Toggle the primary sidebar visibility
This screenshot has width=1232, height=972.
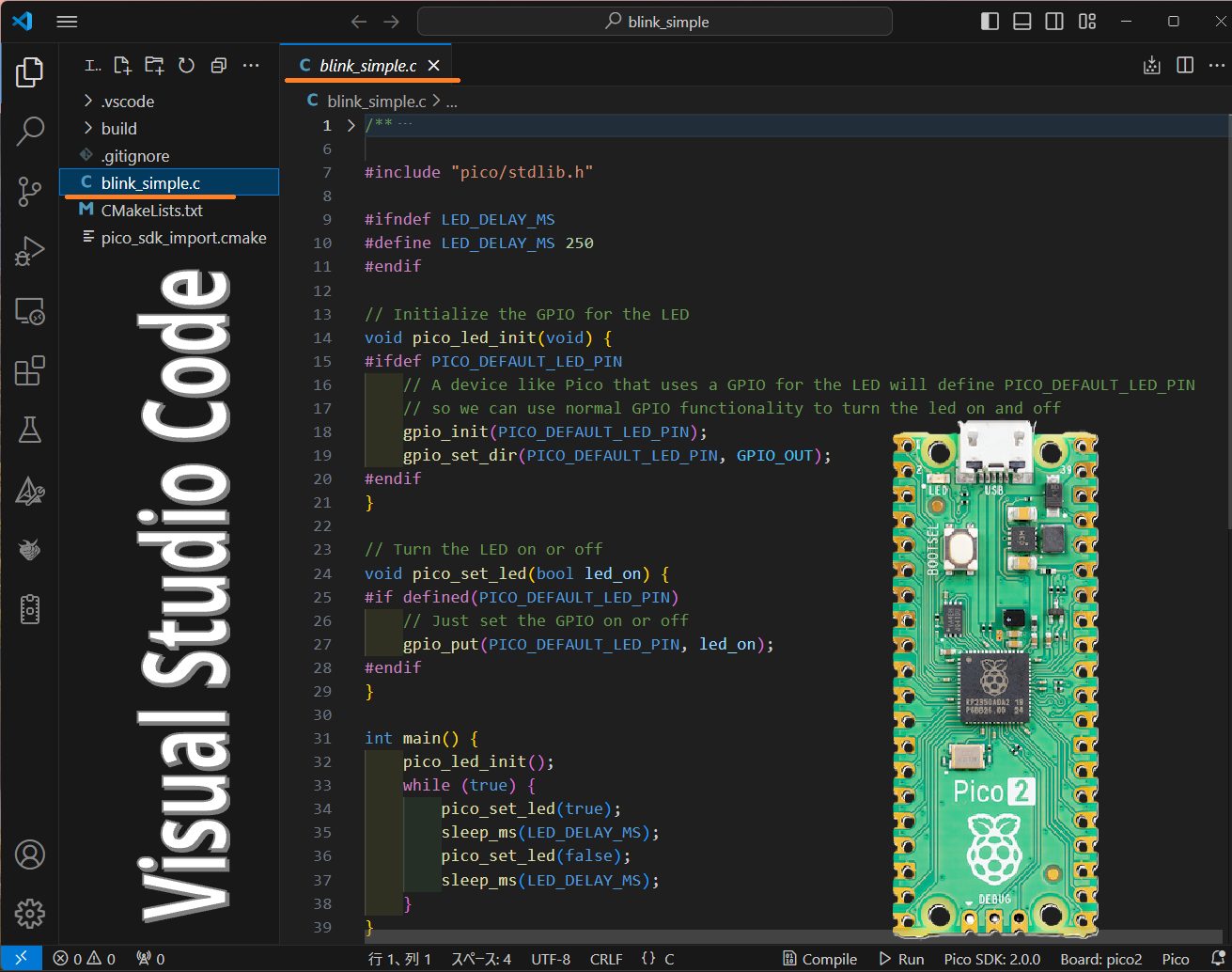990,22
